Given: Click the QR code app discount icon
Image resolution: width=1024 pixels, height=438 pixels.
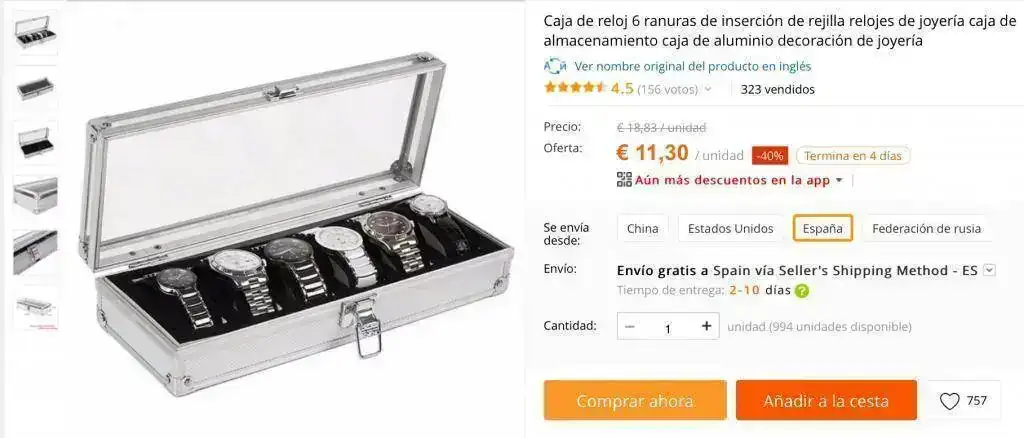Looking at the screenshot, I should click(x=624, y=180).
